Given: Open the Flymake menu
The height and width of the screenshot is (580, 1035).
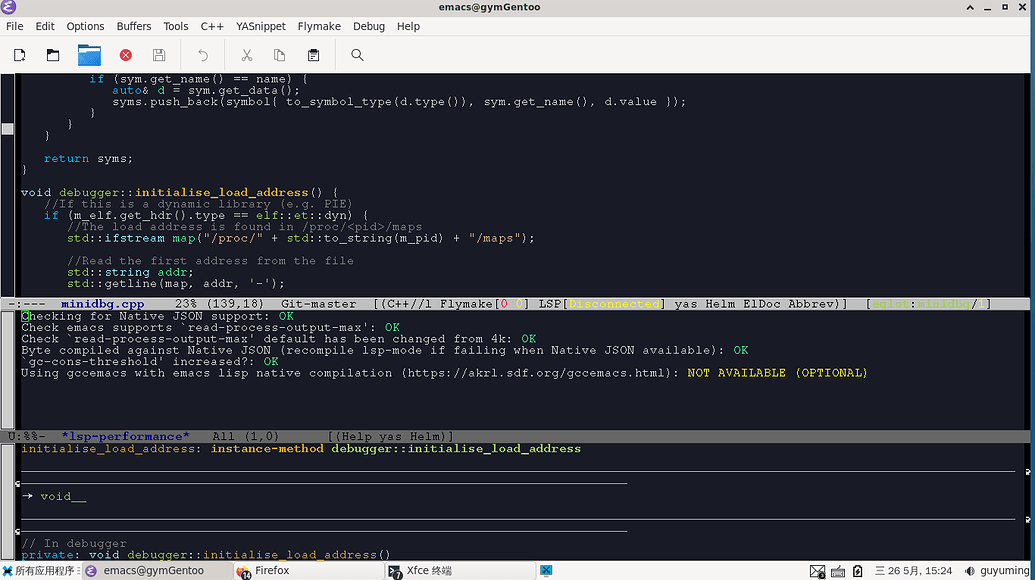Looking at the screenshot, I should coord(319,26).
